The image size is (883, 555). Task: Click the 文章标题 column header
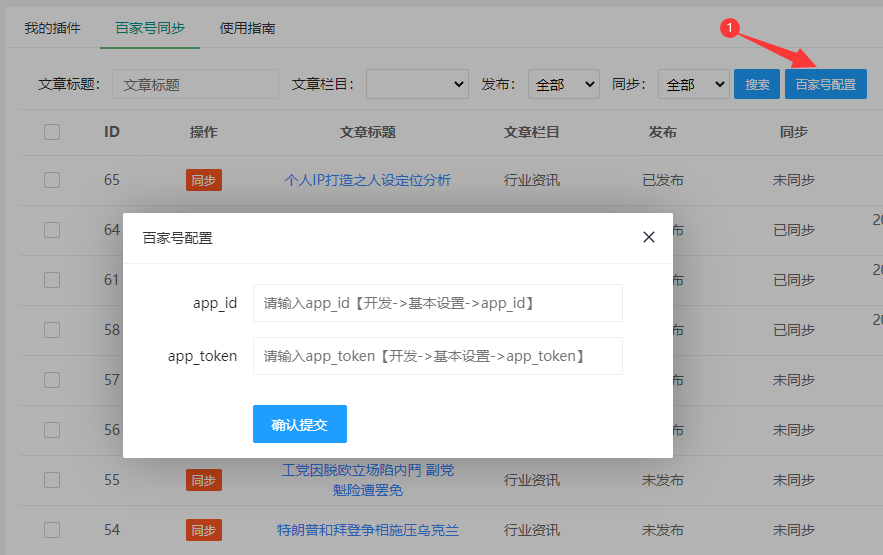coord(367,132)
